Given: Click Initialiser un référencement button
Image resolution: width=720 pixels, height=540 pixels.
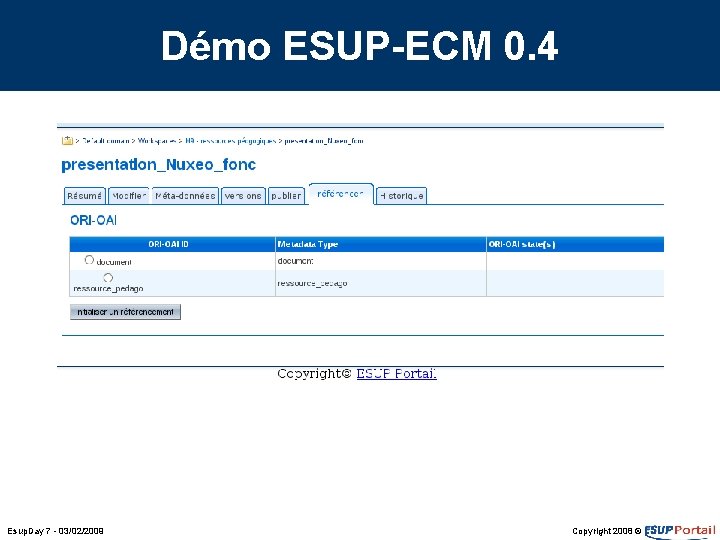Looking at the screenshot, I should pyautogui.click(x=125, y=312).
